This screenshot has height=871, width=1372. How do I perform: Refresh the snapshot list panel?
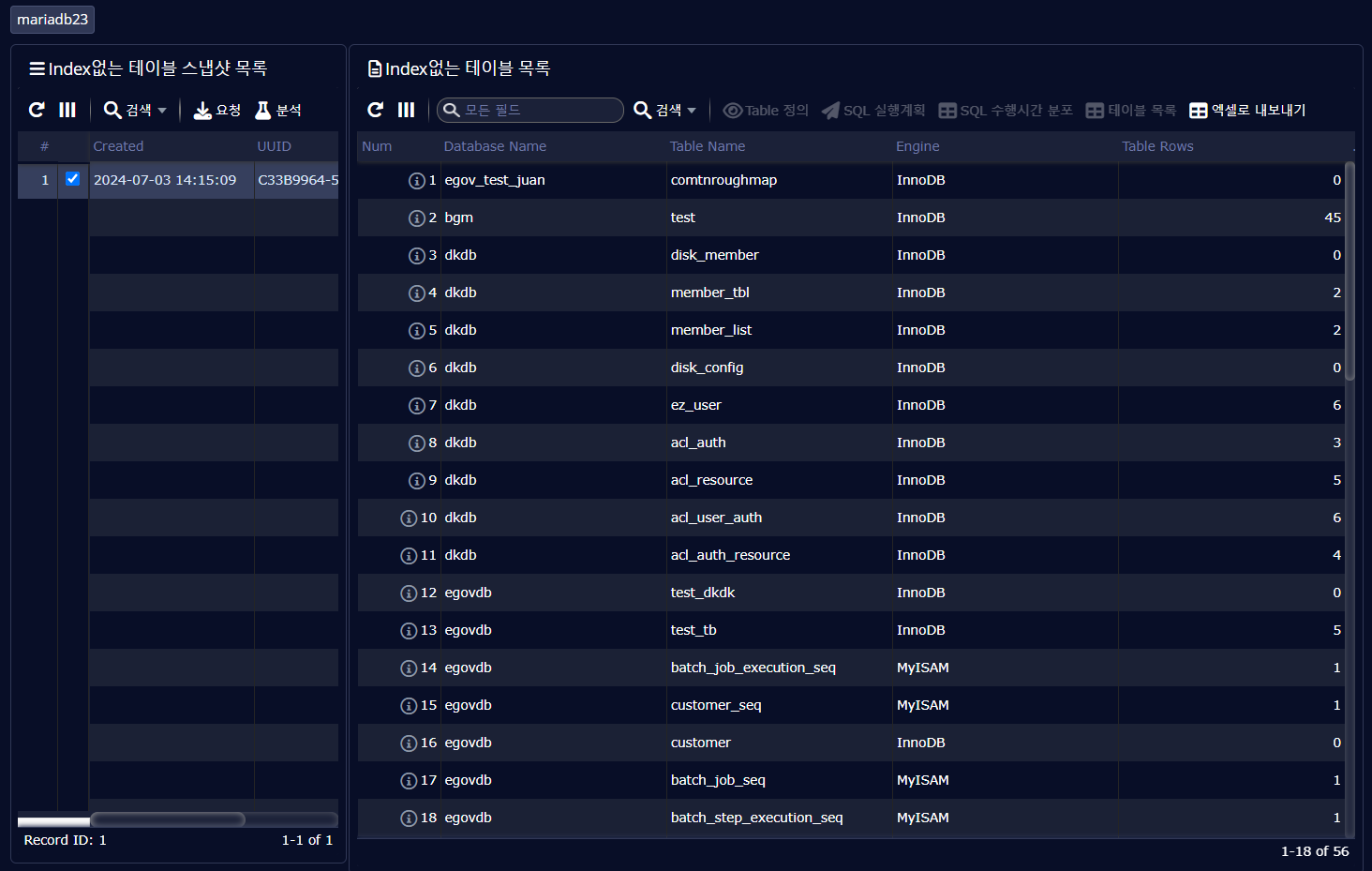click(37, 110)
